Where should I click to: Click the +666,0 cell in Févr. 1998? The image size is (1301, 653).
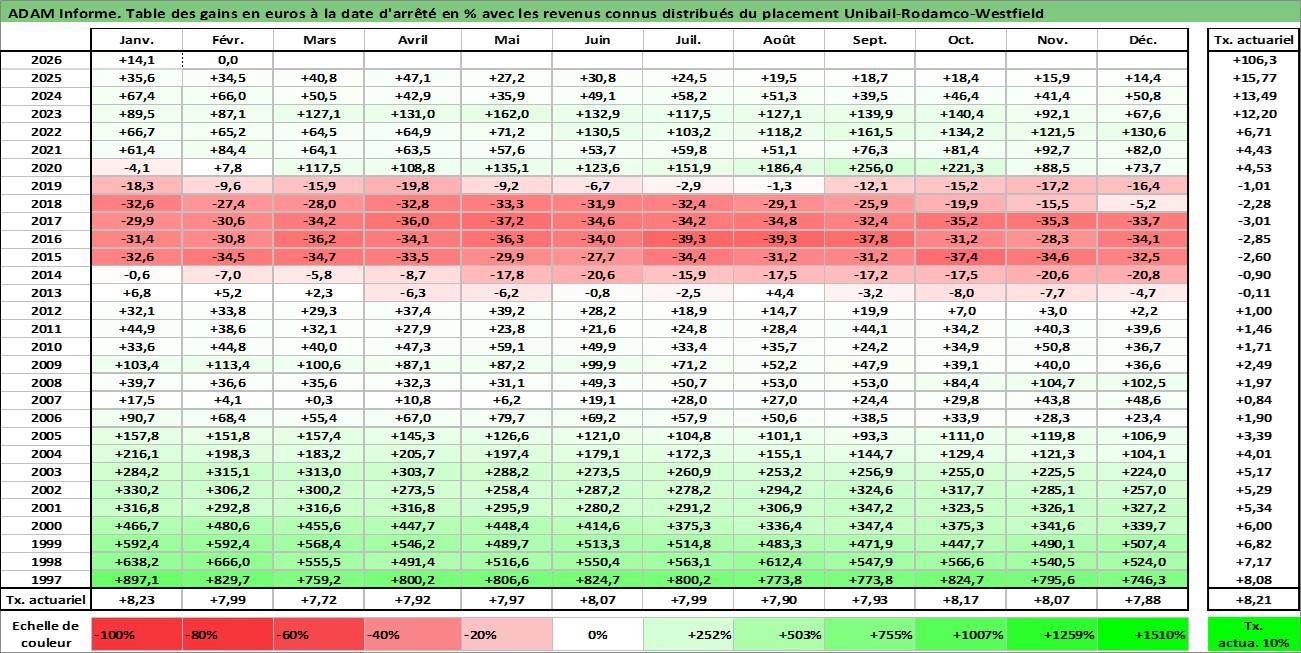click(x=227, y=561)
